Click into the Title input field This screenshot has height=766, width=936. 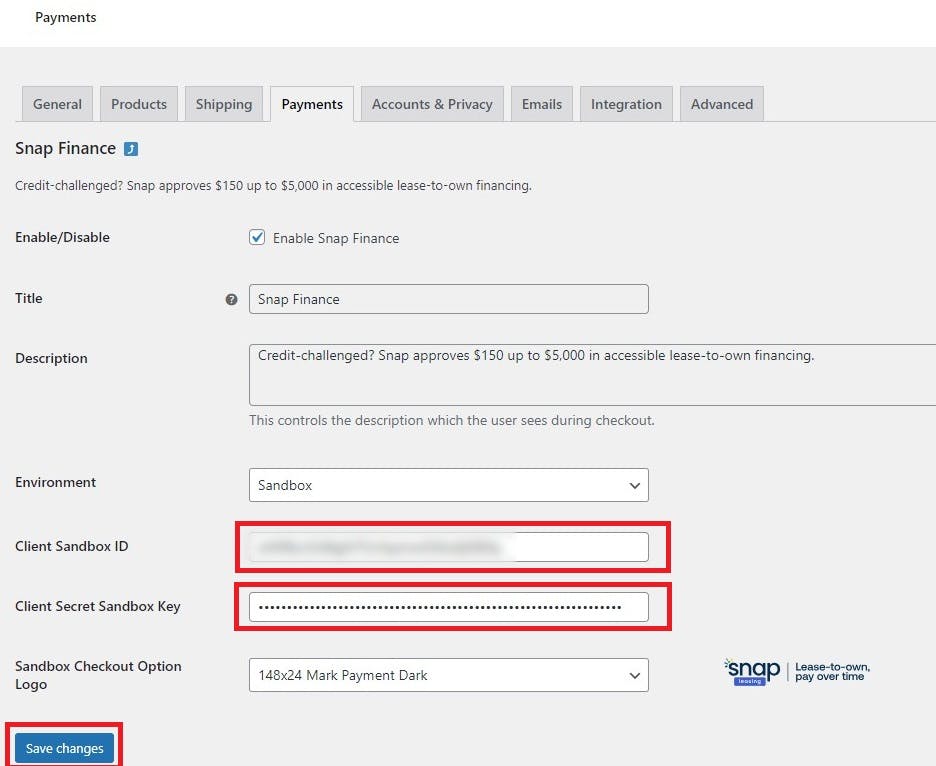(449, 299)
